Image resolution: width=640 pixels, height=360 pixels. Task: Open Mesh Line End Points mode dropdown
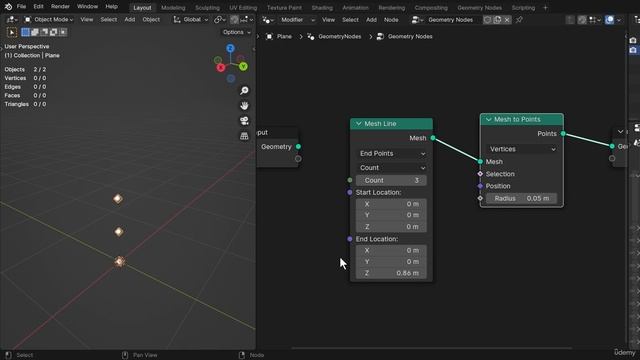(x=392, y=153)
